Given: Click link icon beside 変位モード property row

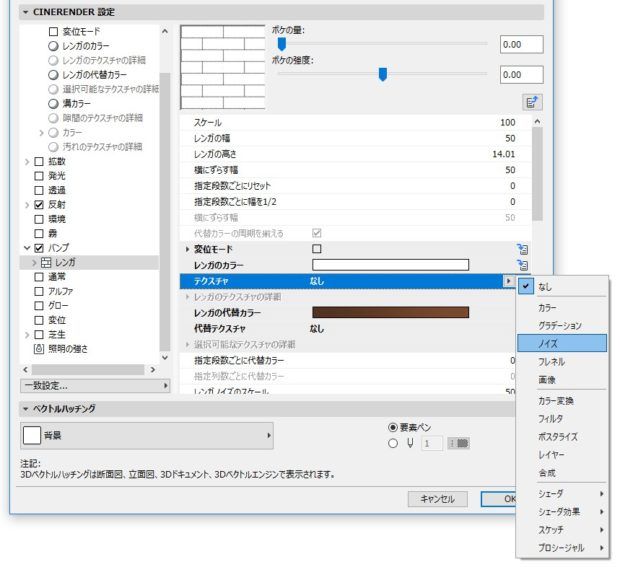Looking at the screenshot, I should pos(522,249).
